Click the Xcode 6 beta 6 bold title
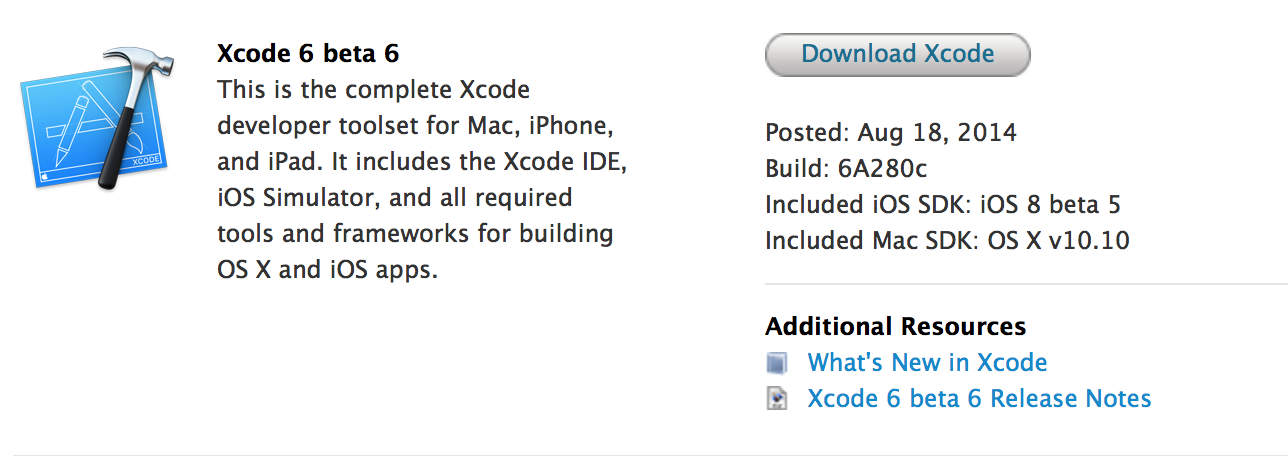1288x456 pixels. (308, 53)
